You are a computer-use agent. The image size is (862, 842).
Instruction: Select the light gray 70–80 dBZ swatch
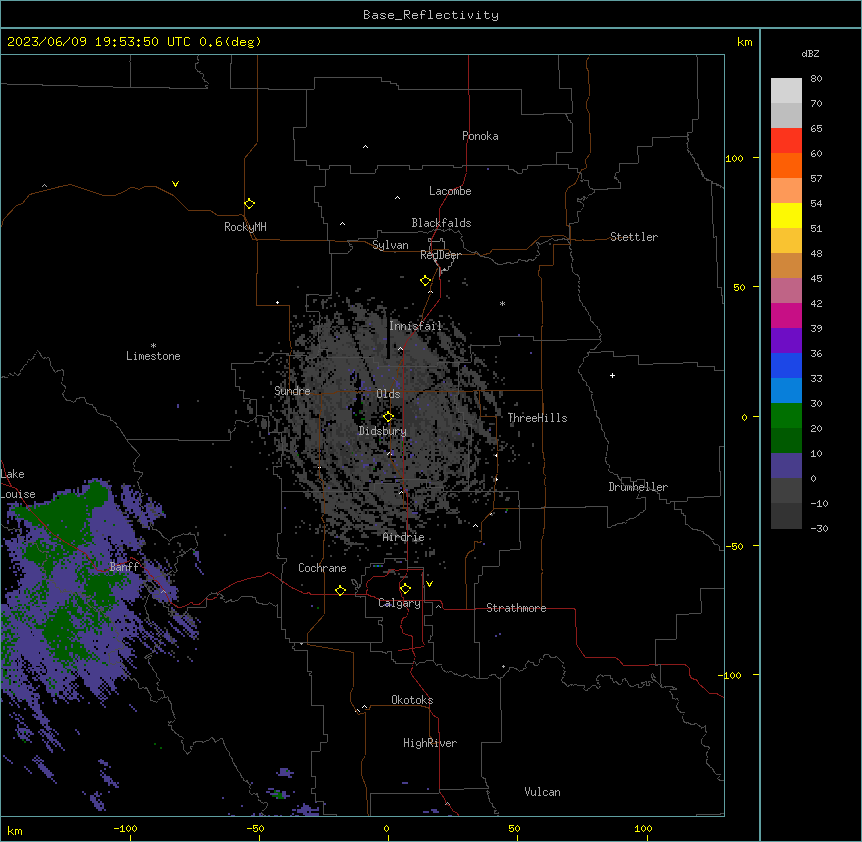786,91
